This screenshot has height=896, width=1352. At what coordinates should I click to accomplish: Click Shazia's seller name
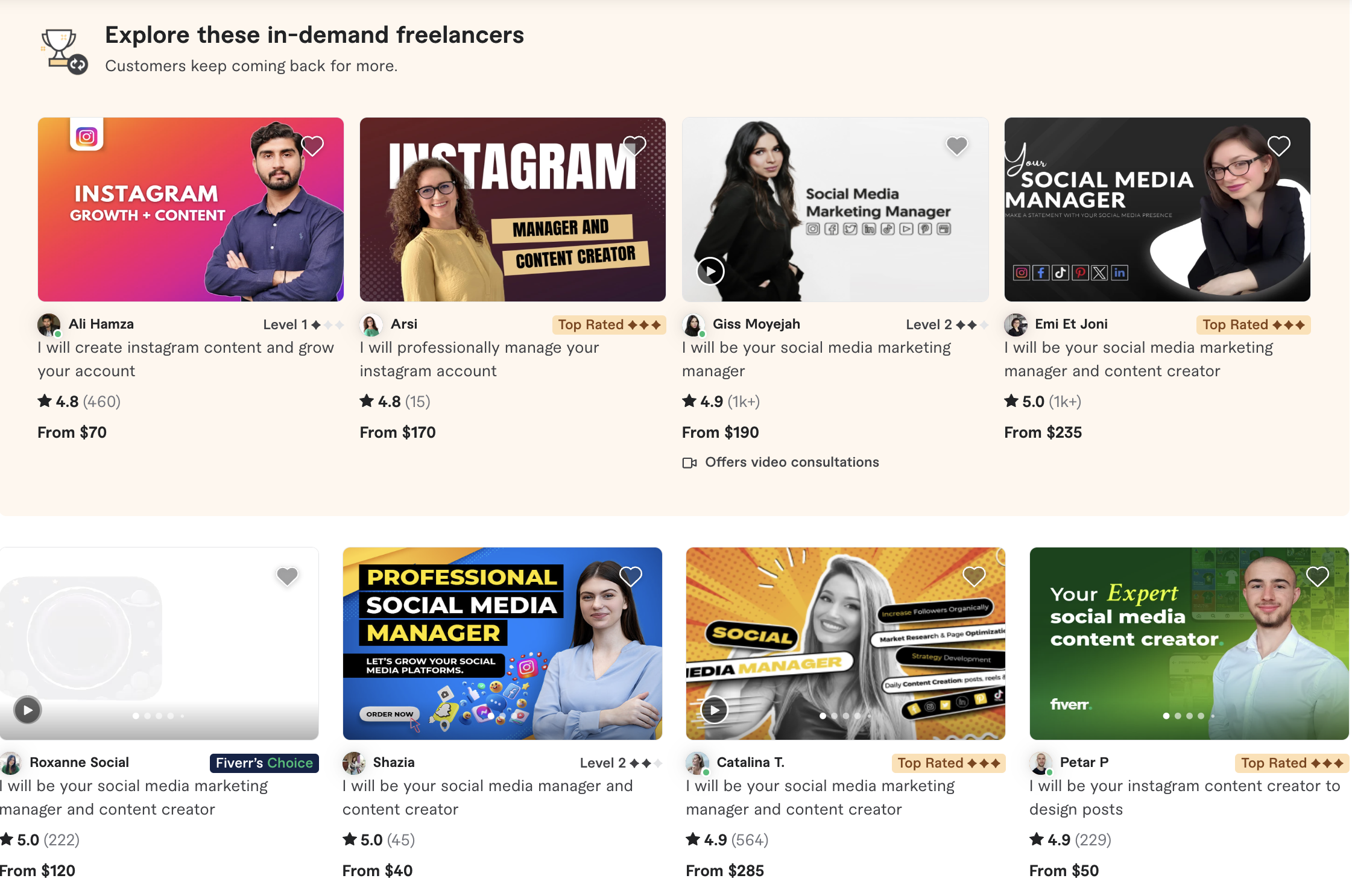(393, 762)
